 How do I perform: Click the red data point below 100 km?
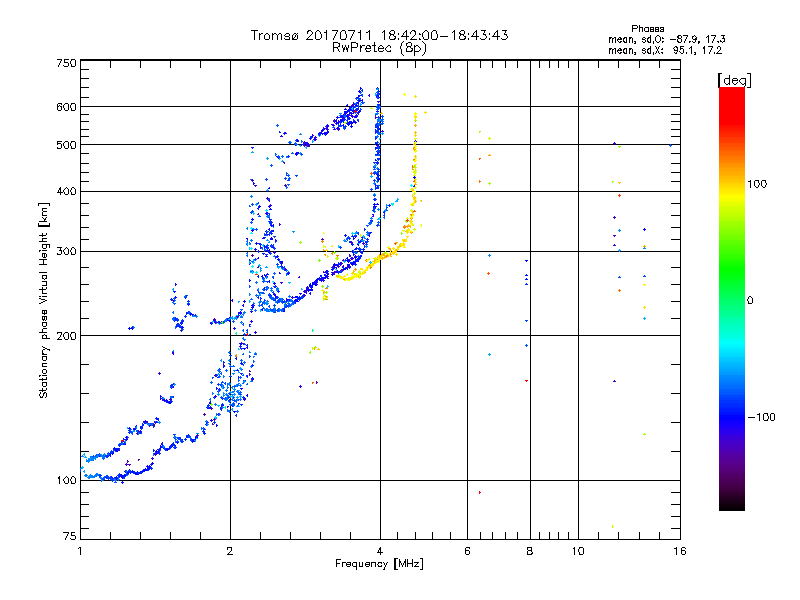[480, 492]
